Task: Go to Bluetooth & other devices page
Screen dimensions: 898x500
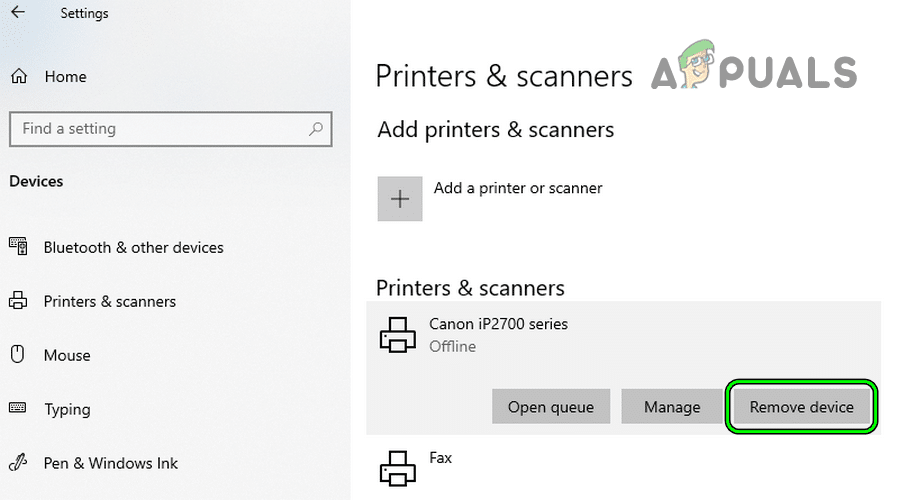Action: (x=133, y=247)
